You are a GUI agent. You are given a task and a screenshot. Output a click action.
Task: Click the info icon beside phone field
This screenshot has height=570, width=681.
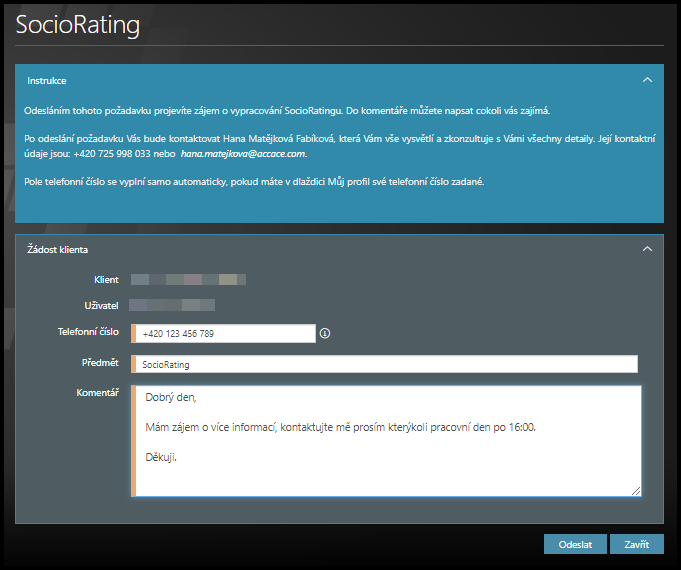pyautogui.click(x=325, y=334)
